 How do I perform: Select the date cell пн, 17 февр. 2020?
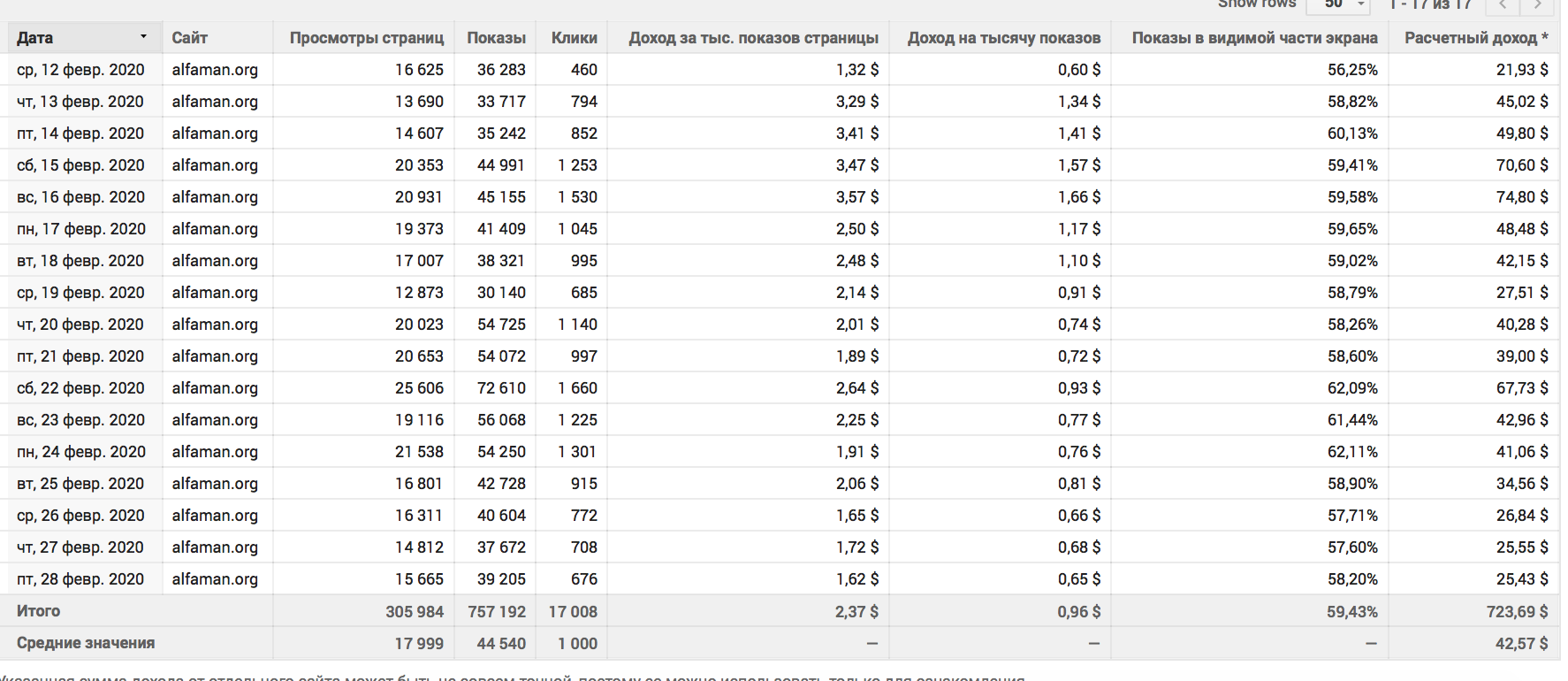[81, 229]
